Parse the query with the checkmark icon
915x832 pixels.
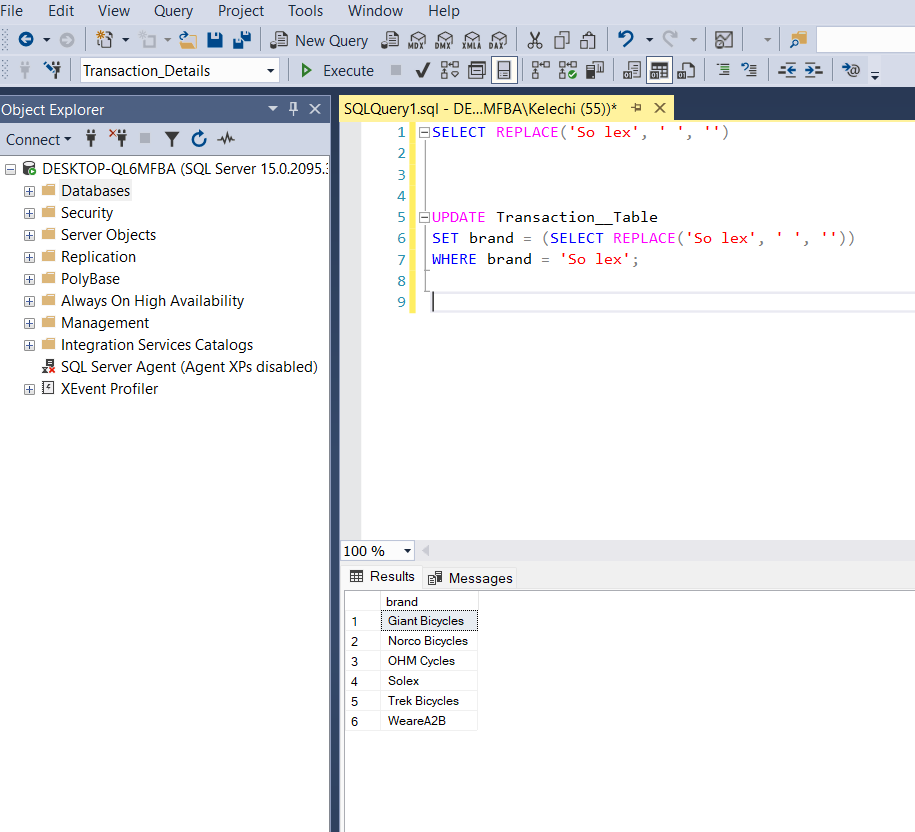[421, 69]
